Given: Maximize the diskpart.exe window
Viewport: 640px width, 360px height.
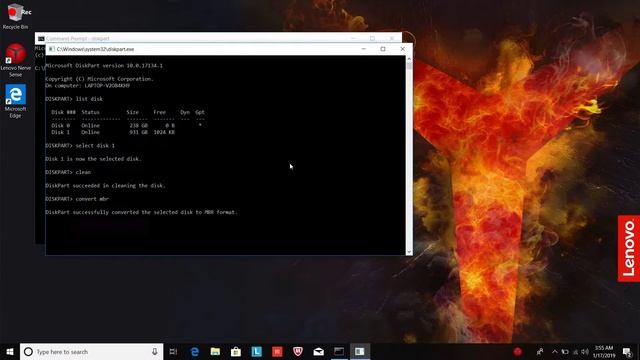Looking at the screenshot, I should tap(383, 49).
